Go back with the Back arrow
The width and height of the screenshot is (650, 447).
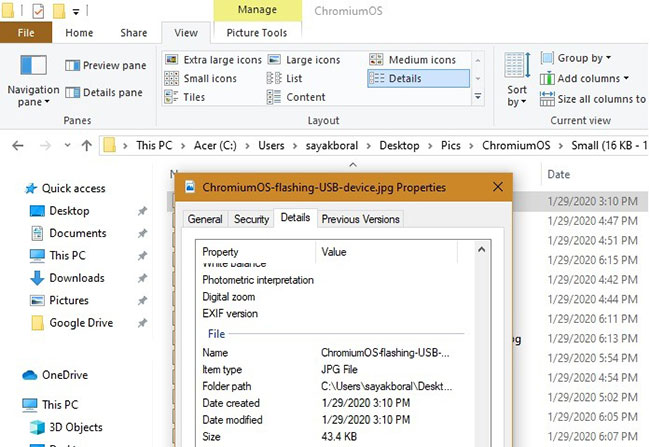pos(18,146)
